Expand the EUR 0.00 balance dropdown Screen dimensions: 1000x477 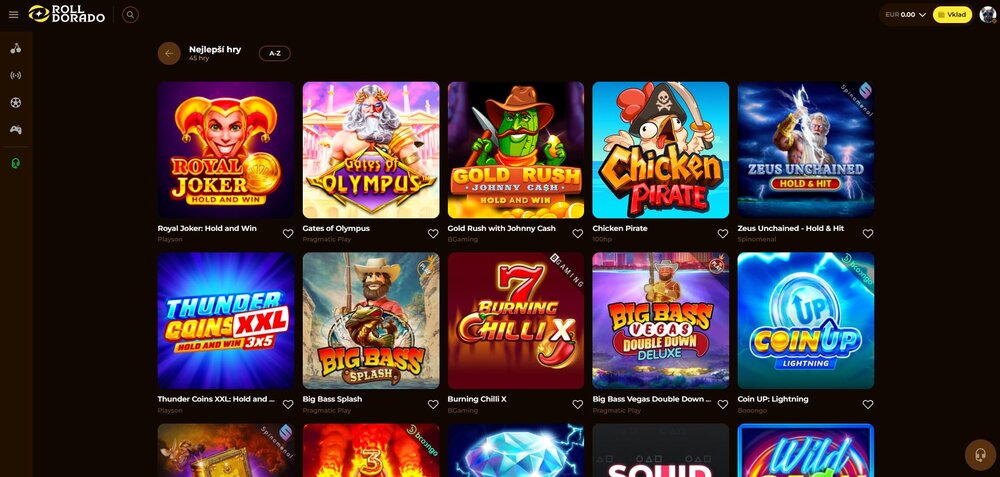[x=904, y=15]
